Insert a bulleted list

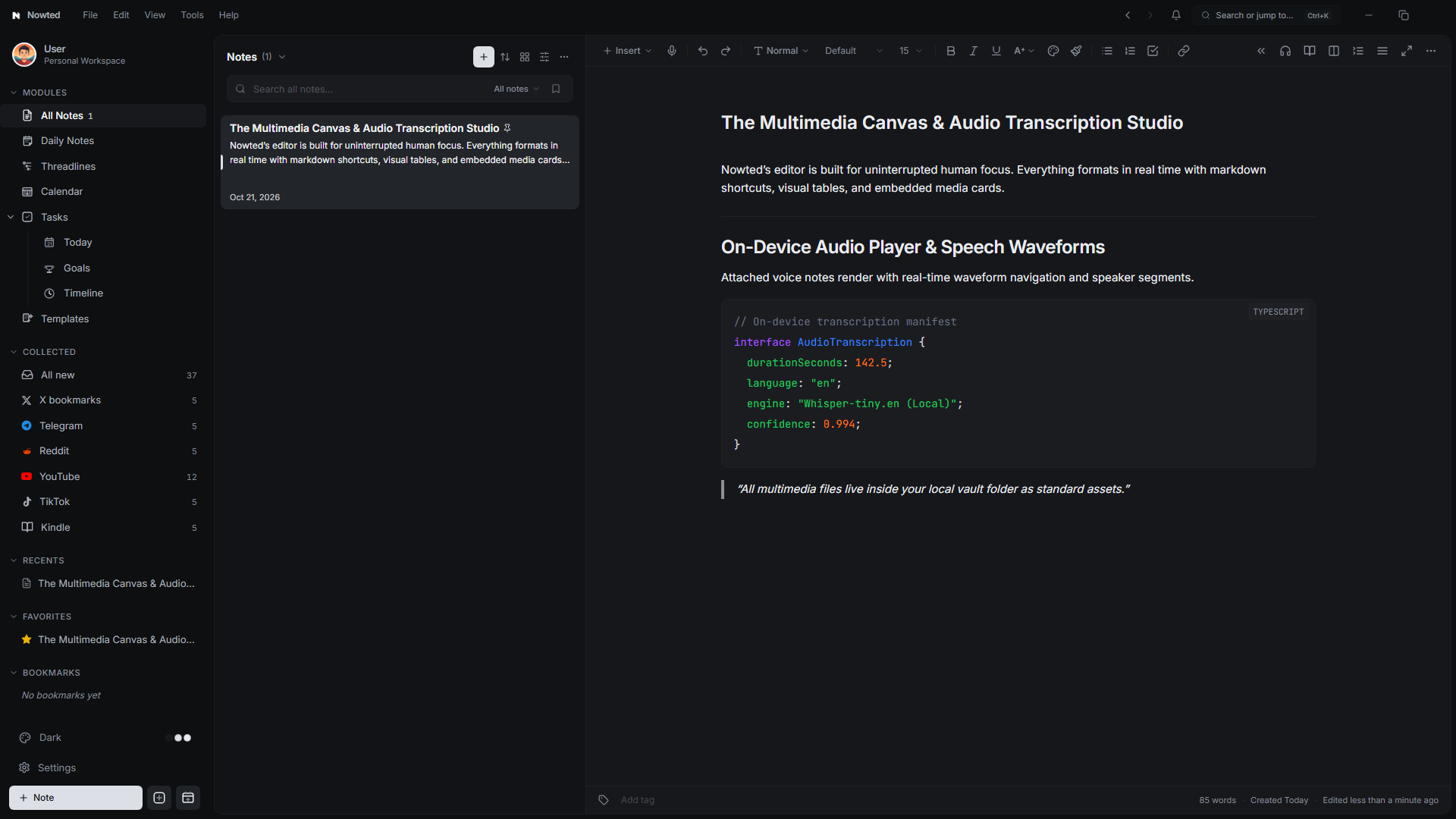(1107, 51)
